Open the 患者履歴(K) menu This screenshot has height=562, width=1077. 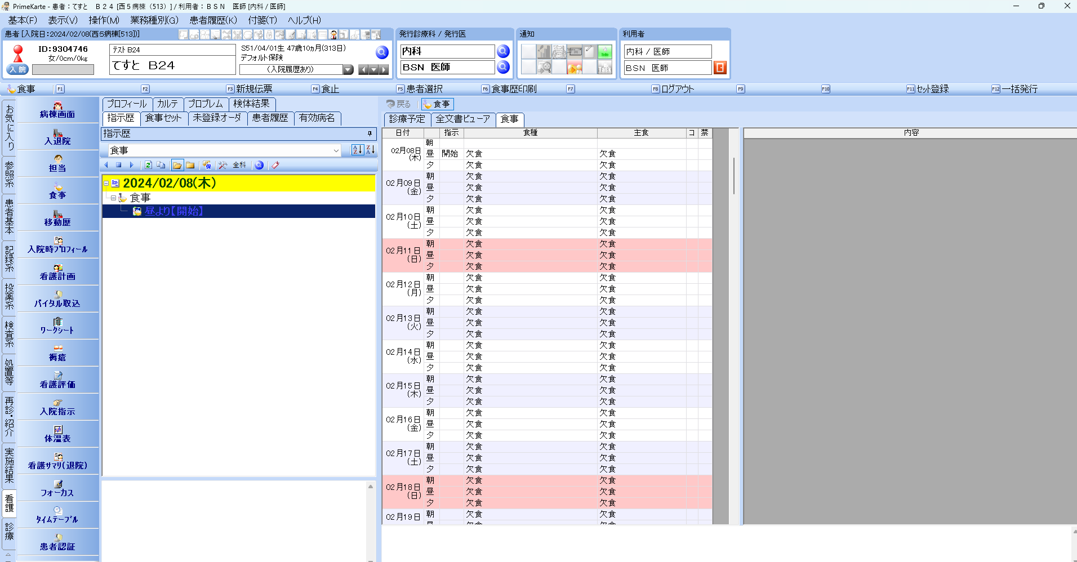coord(213,20)
